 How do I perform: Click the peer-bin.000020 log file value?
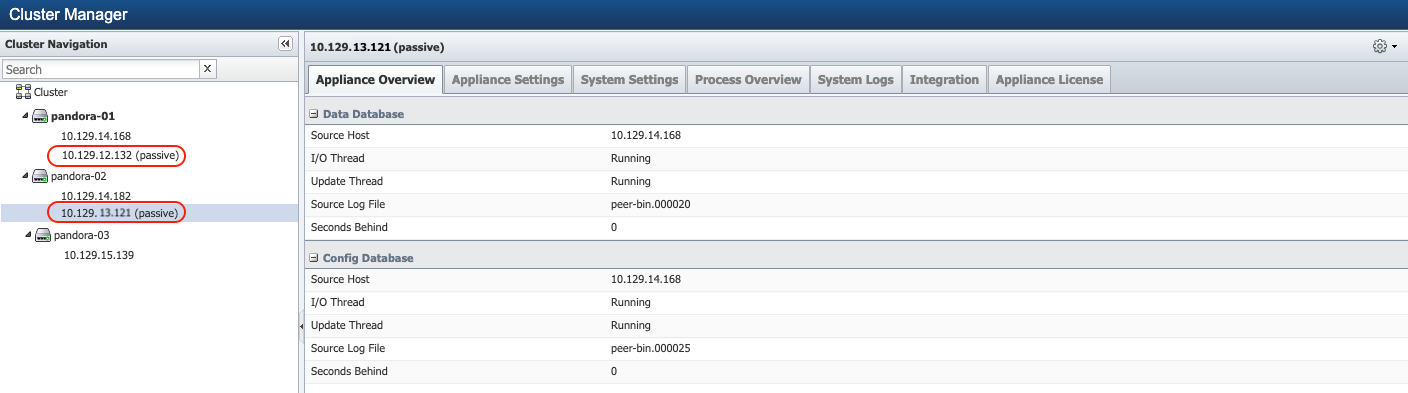[x=651, y=204]
